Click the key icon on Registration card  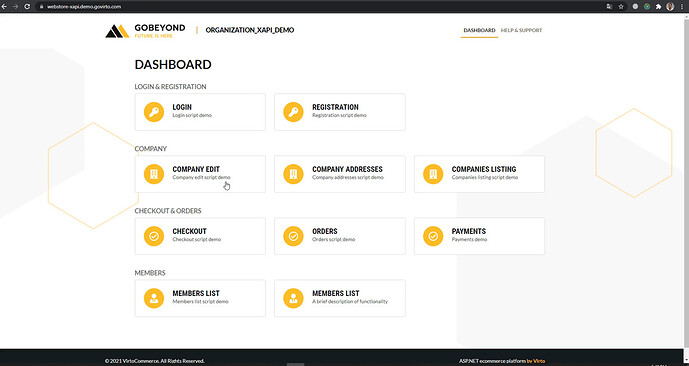[x=293, y=112]
